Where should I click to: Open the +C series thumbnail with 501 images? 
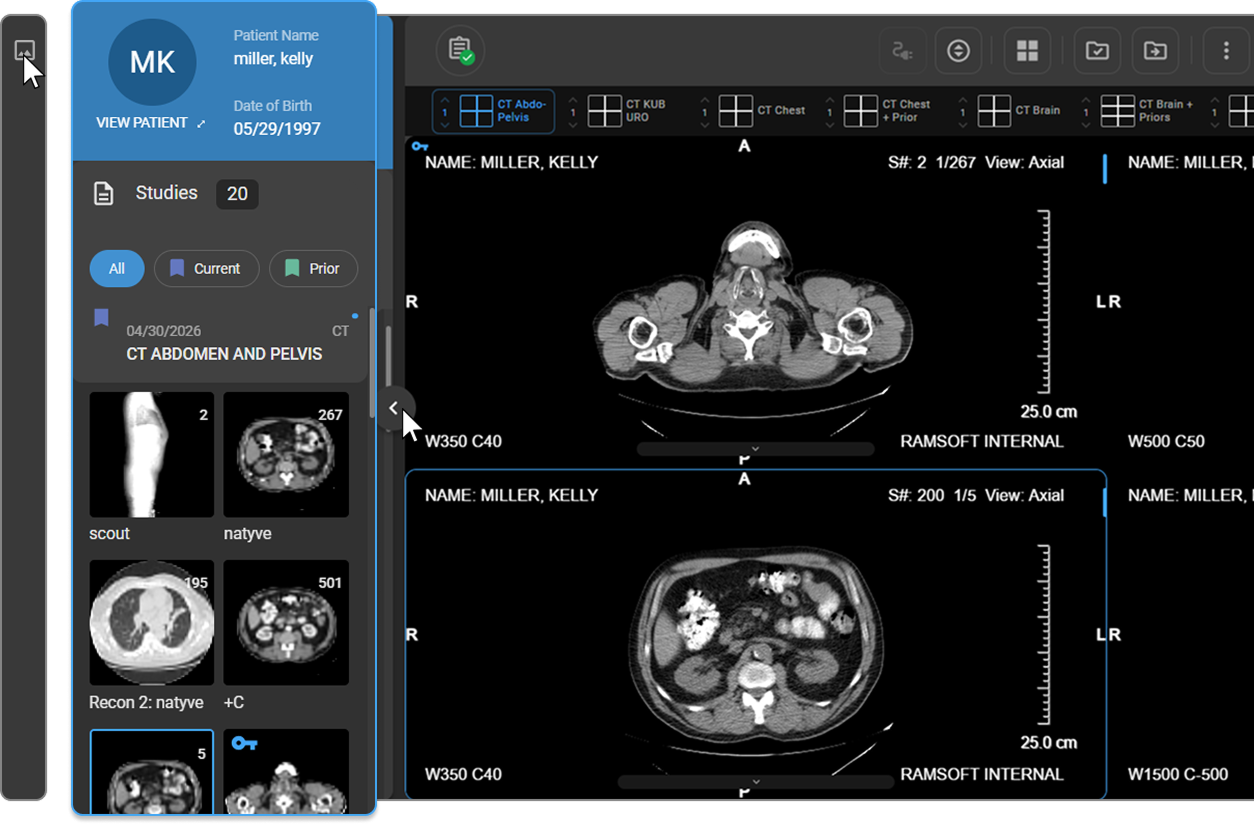click(x=286, y=623)
